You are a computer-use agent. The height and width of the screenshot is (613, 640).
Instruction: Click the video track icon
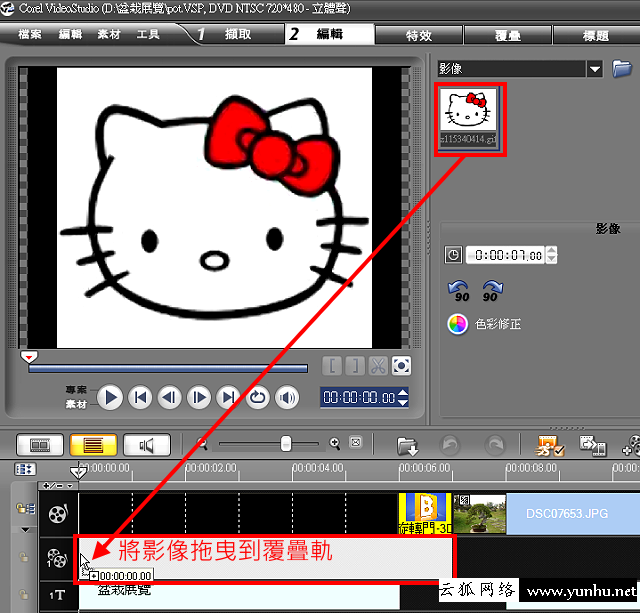point(58,514)
